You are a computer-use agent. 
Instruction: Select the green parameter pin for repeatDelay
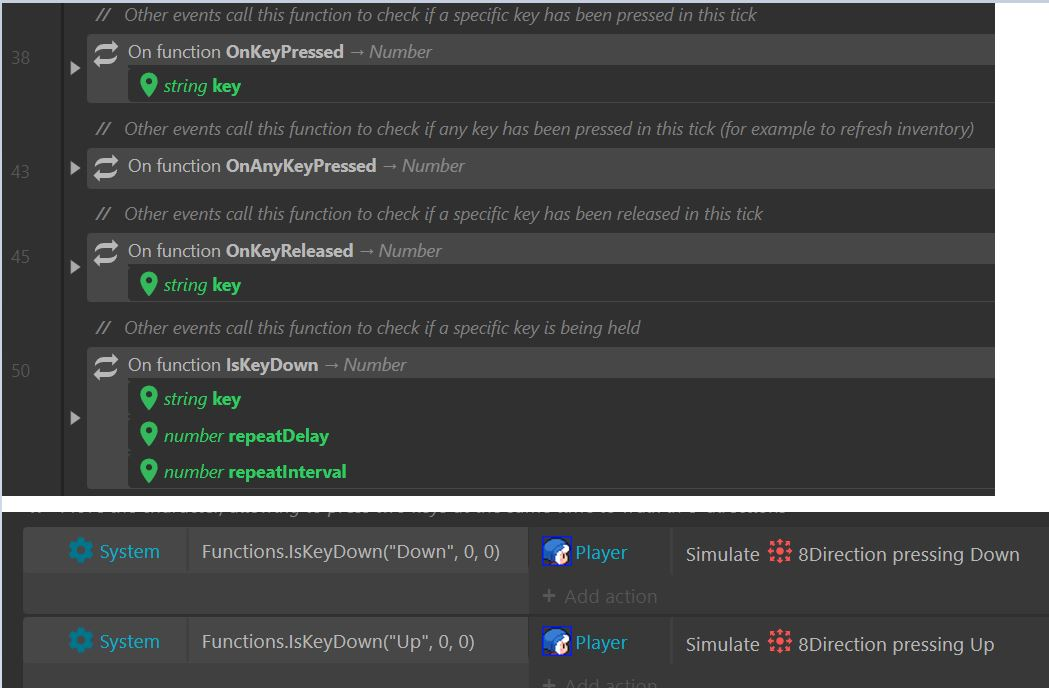(149, 434)
